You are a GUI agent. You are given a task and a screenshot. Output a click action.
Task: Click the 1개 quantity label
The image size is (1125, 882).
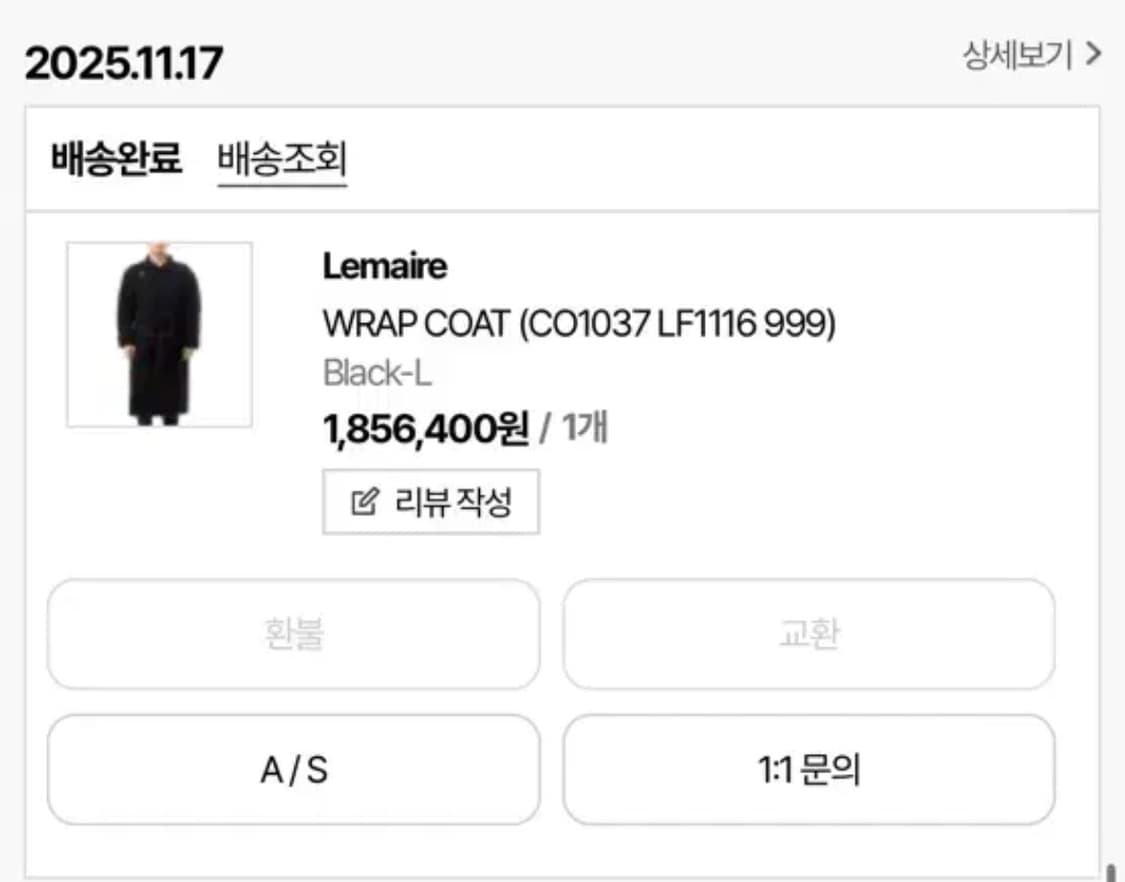point(589,428)
